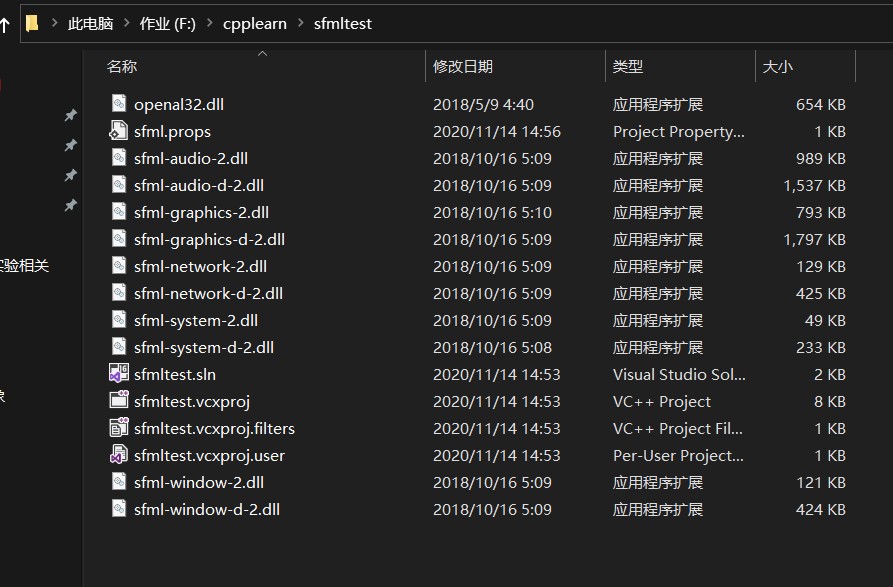Expand chevron after 此电脑 in path
This screenshot has height=587, width=893.
tap(127, 23)
